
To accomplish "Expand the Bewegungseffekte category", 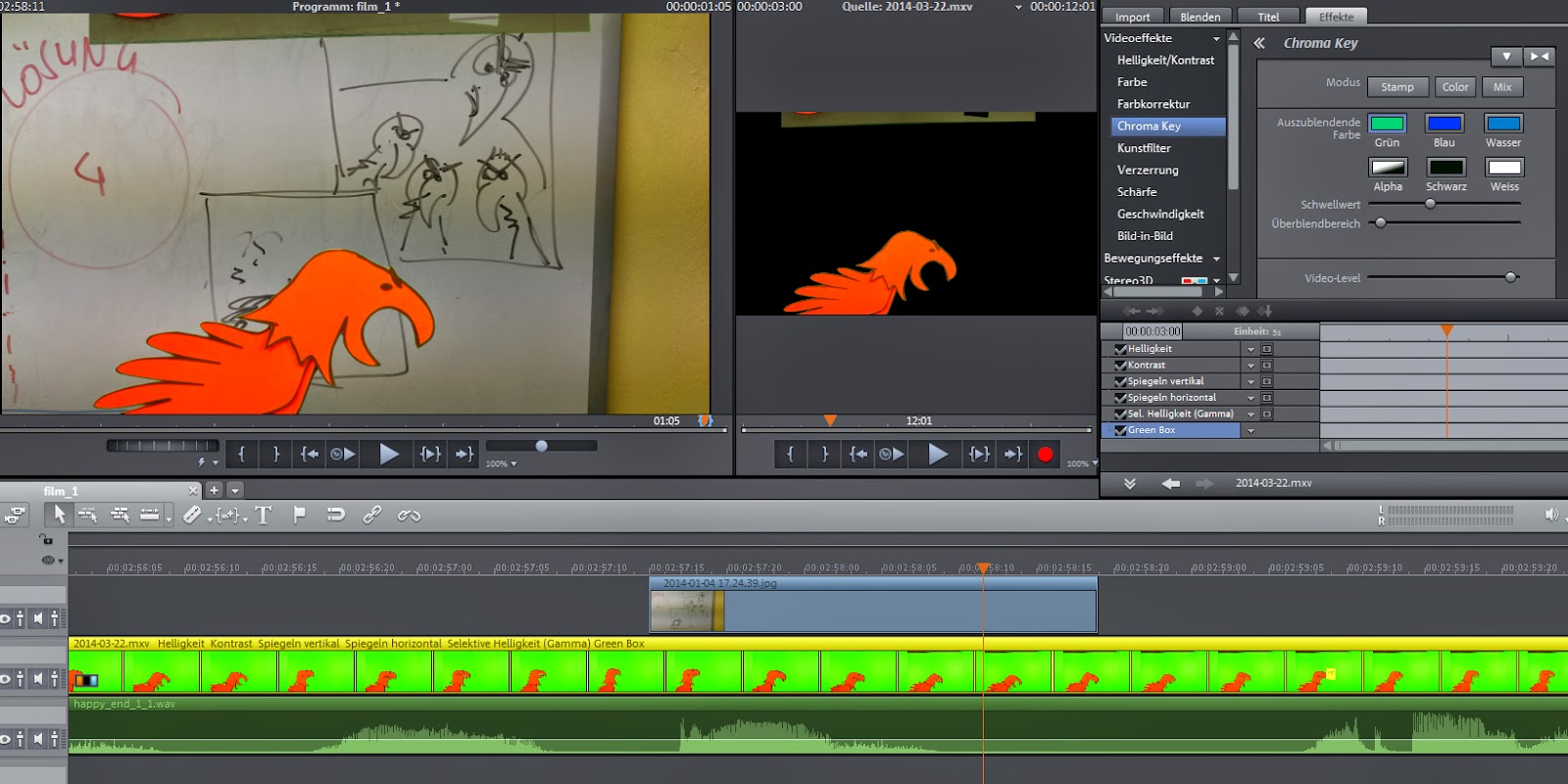I will click(x=1216, y=259).
